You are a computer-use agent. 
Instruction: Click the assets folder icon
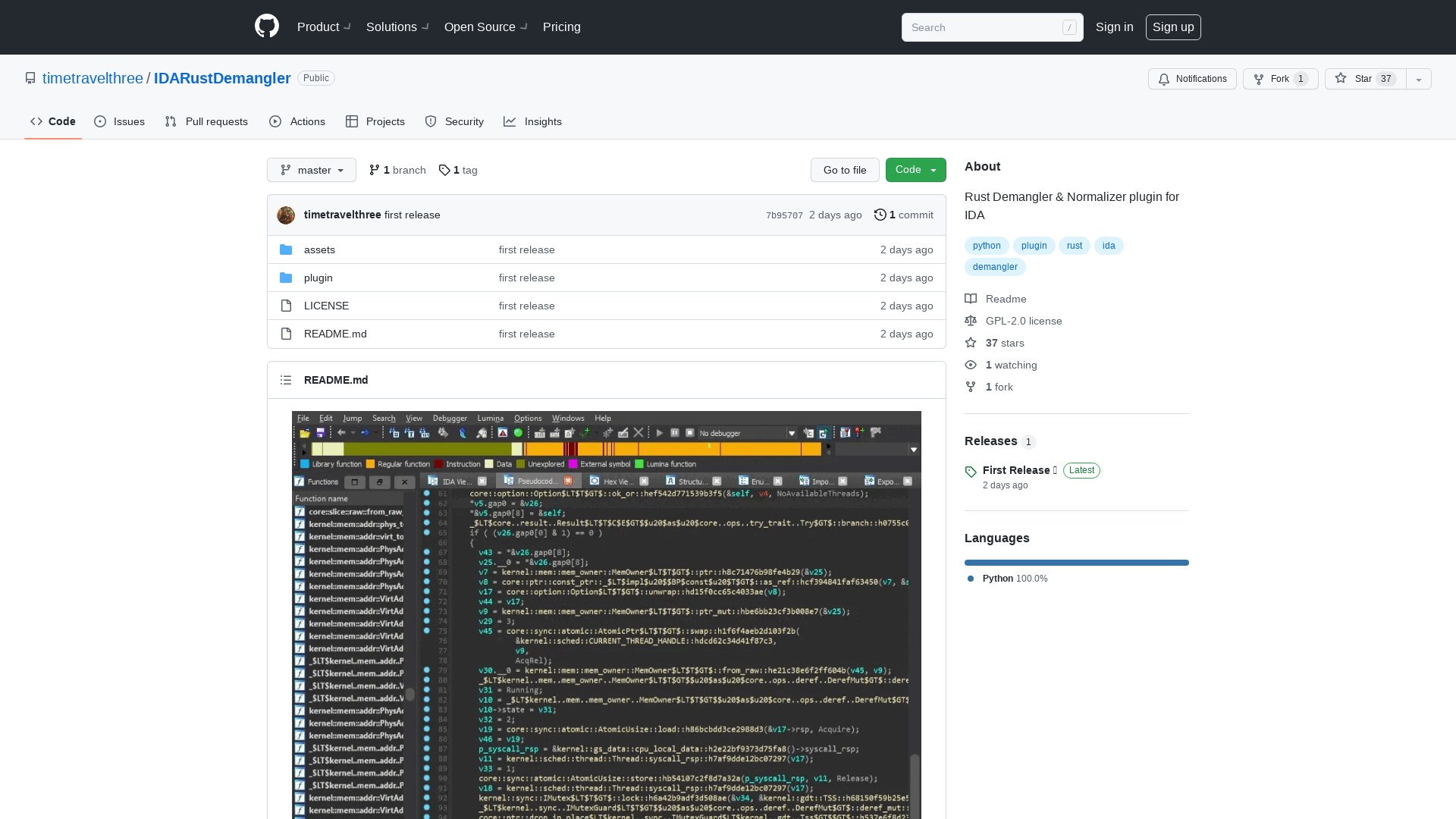pyautogui.click(x=286, y=249)
